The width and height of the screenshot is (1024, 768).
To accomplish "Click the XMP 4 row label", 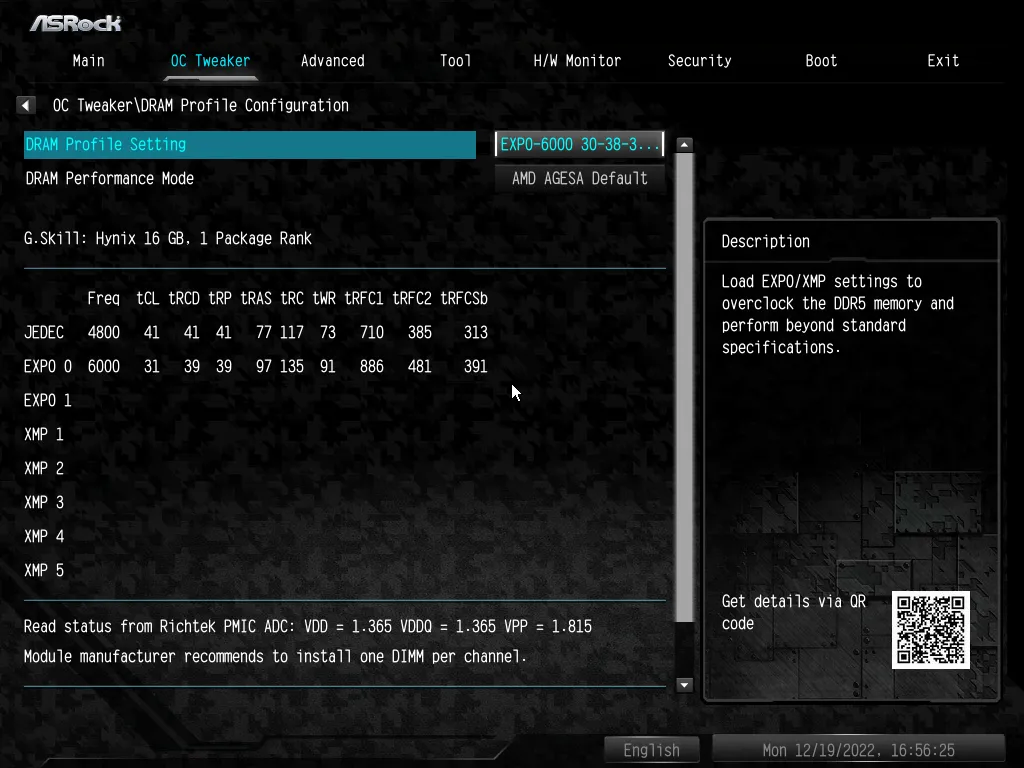I will point(44,536).
